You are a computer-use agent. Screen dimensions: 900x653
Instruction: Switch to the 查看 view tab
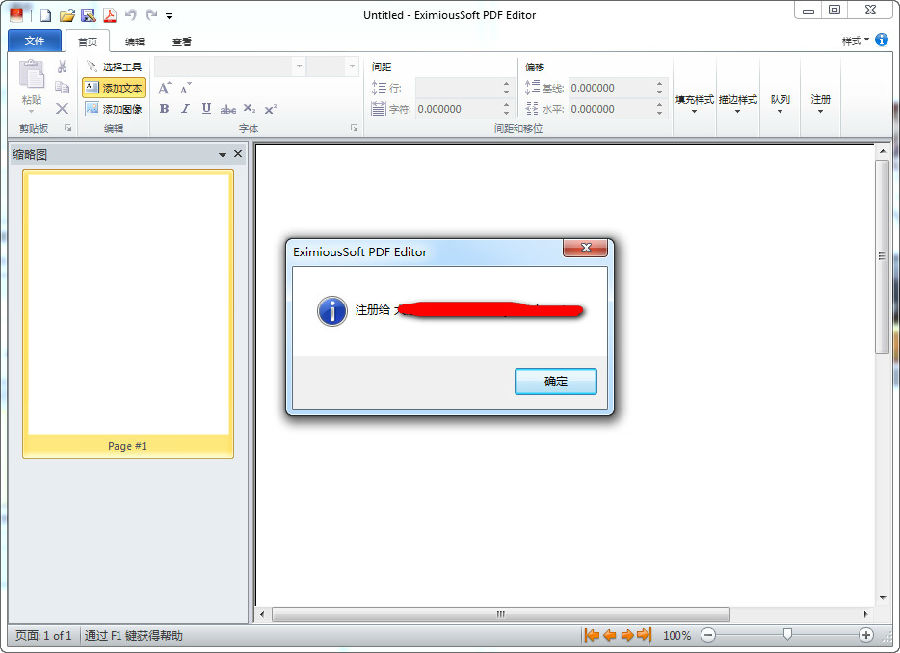pos(181,41)
